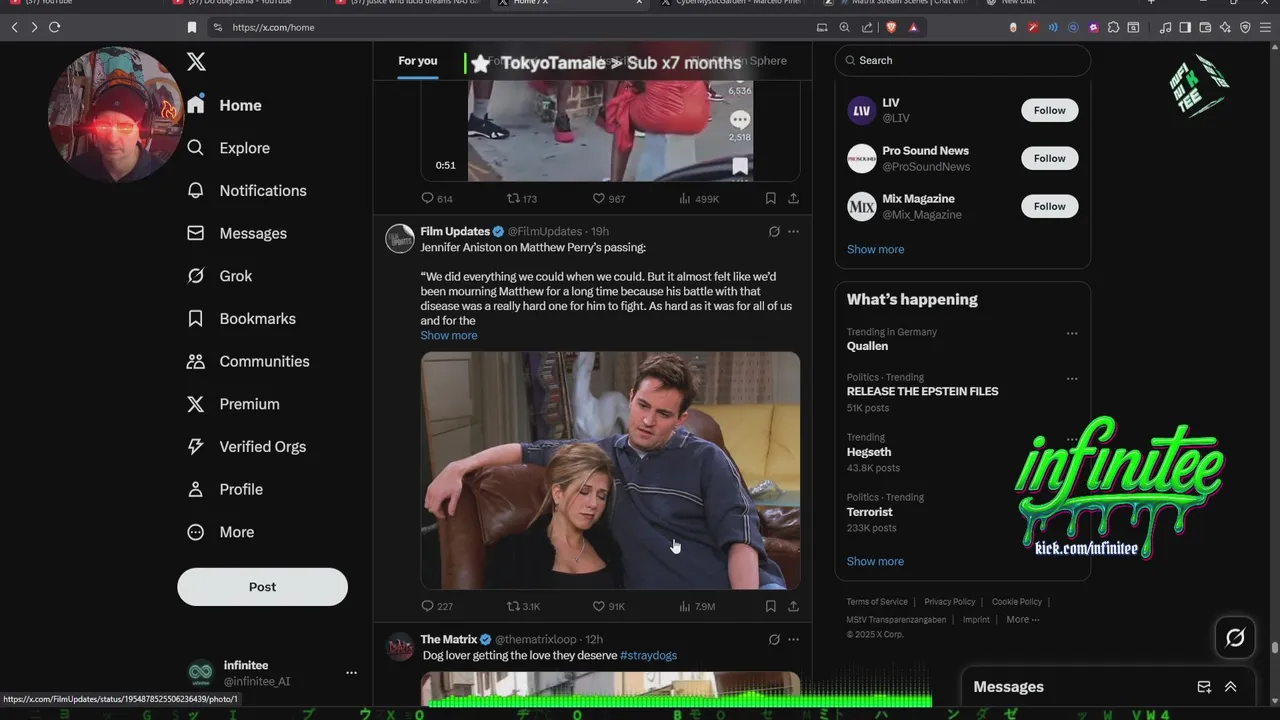1280x720 pixels.
Task: View analytics showing 499K views
Action: pyautogui.click(x=699, y=199)
